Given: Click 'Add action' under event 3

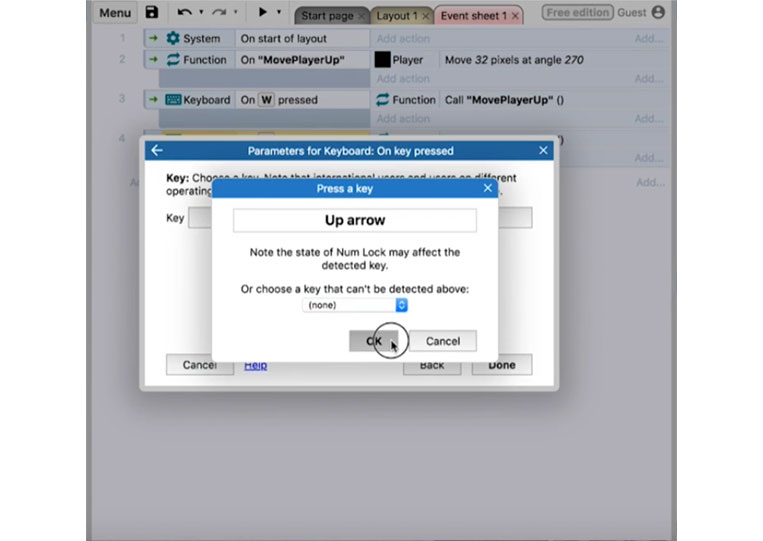Looking at the screenshot, I should pyautogui.click(x=403, y=118).
